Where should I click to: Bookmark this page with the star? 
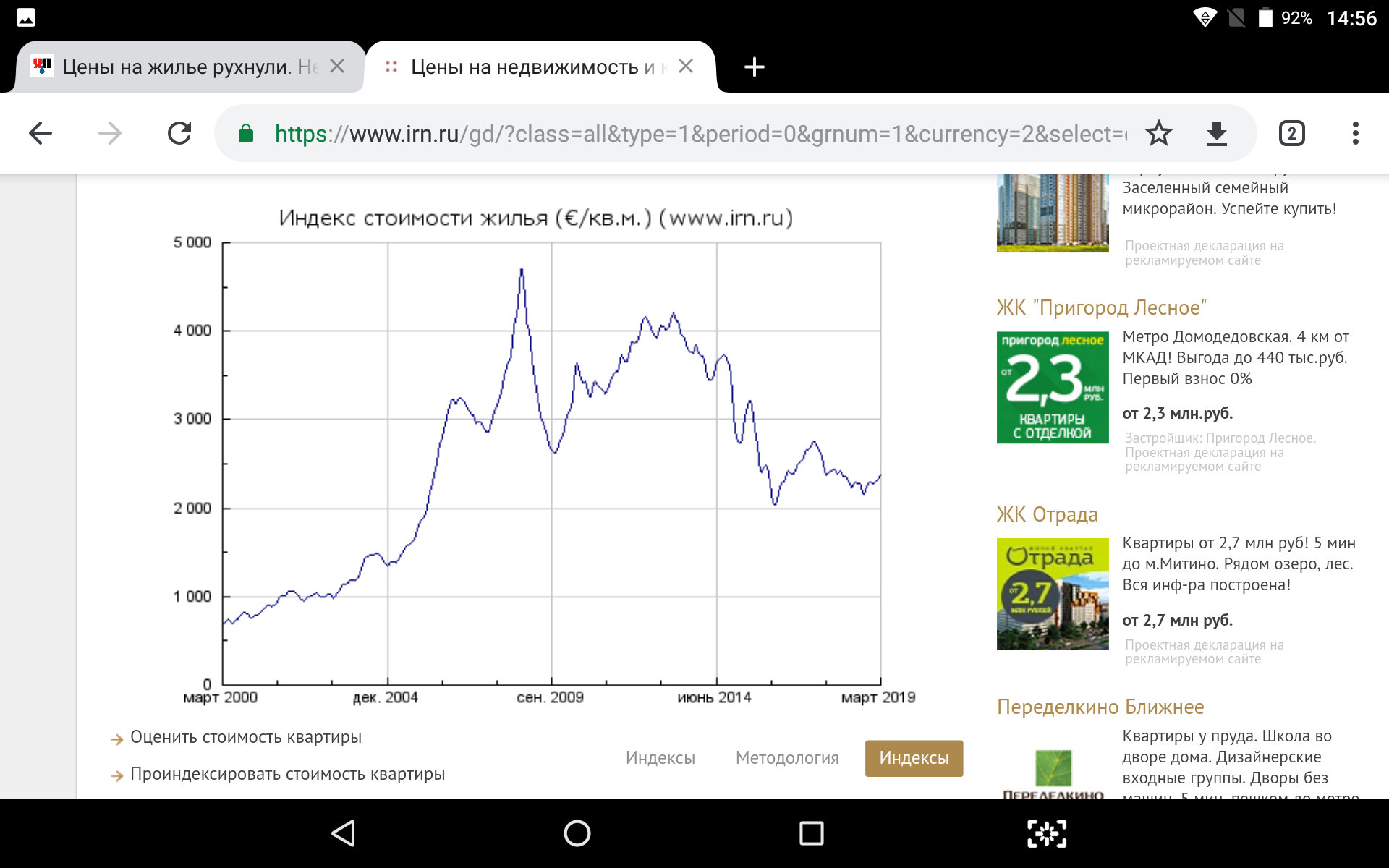point(1159,133)
